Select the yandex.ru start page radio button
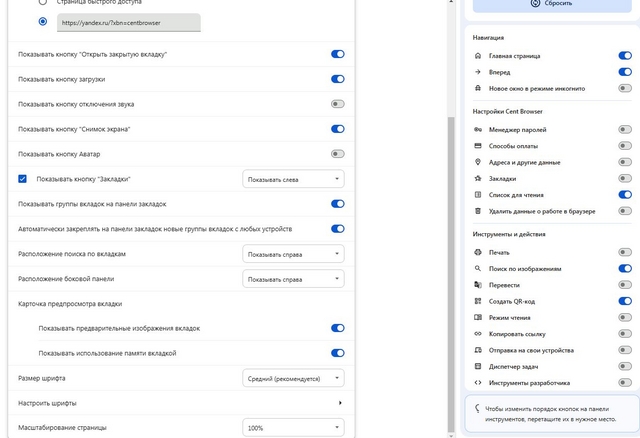Image resolution: width=640 pixels, height=438 pixels. [42, 20]
